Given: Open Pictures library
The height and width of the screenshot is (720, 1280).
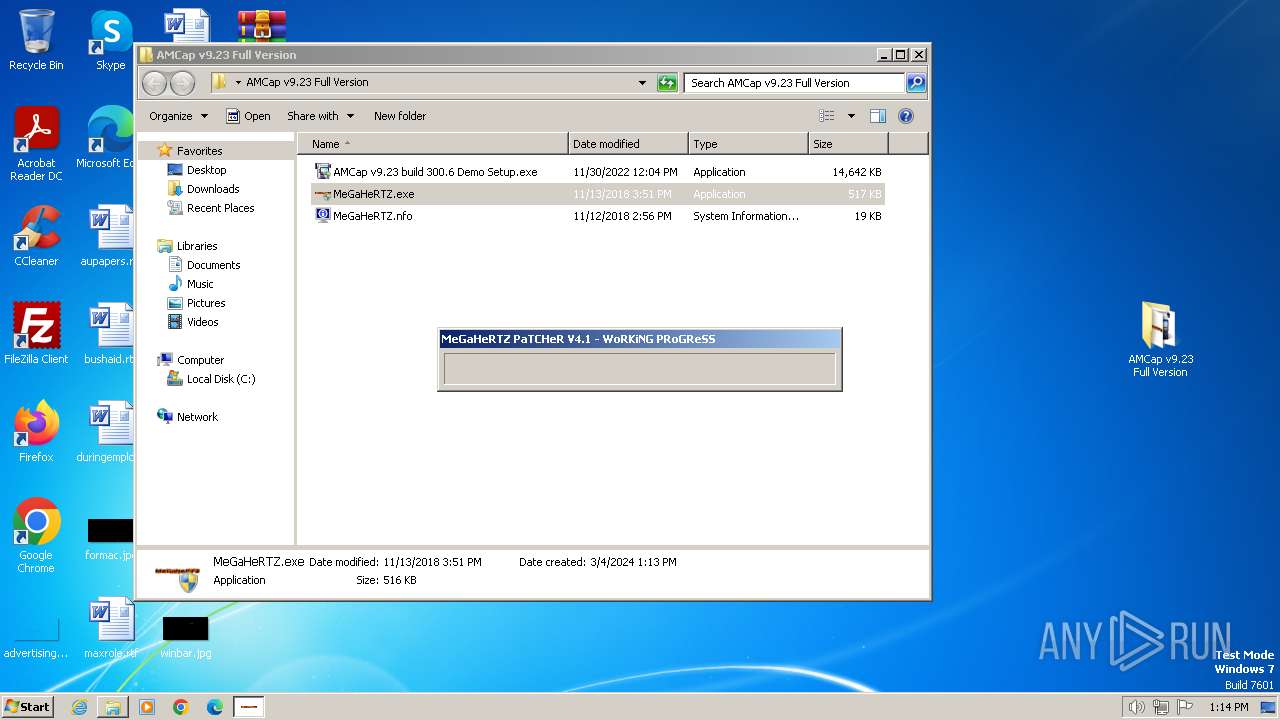Looking at the screenshot, I should pos(206,303).
